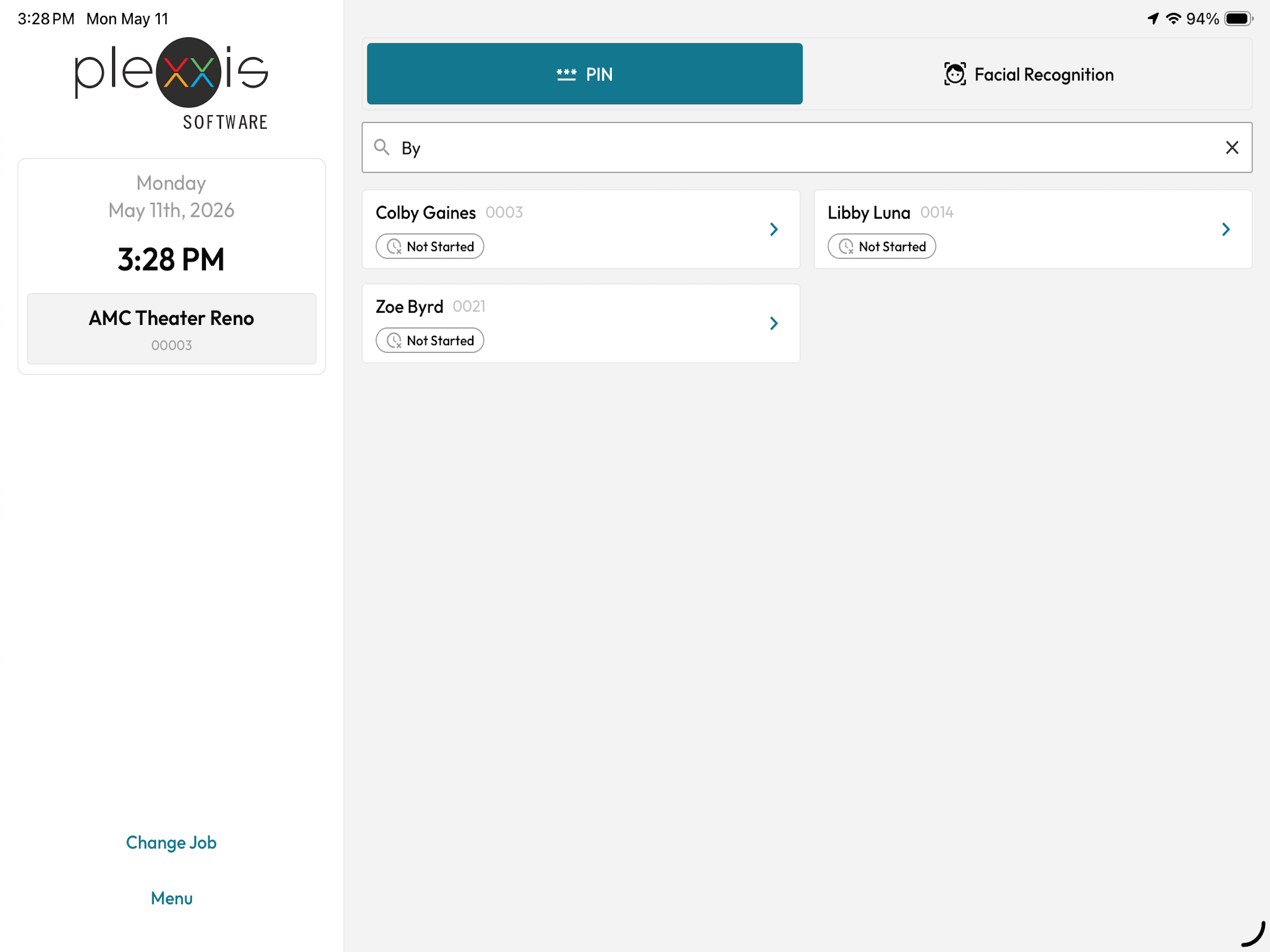Open Libby Luna chevron arrow
Screen dimensions: 1270x952
[x=1225, y=230]
